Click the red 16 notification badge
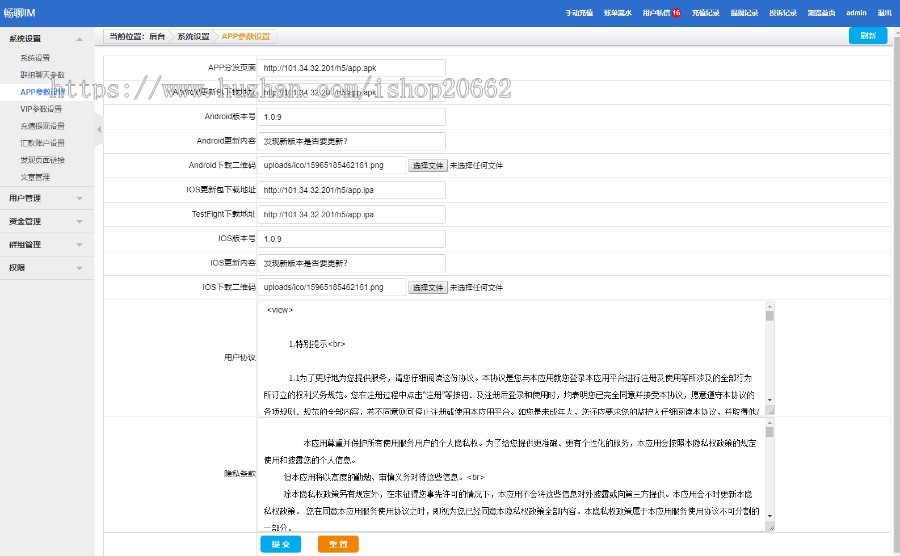 (676, 13)
